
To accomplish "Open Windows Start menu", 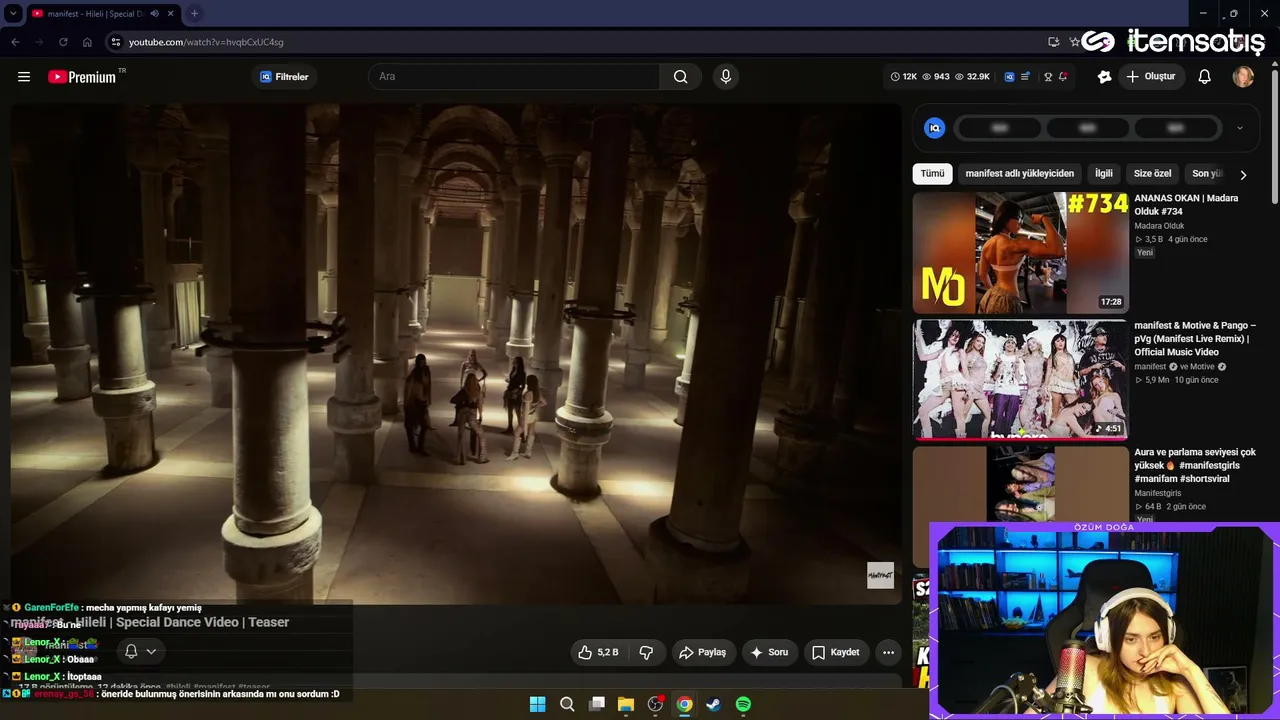I will point(537,704).
